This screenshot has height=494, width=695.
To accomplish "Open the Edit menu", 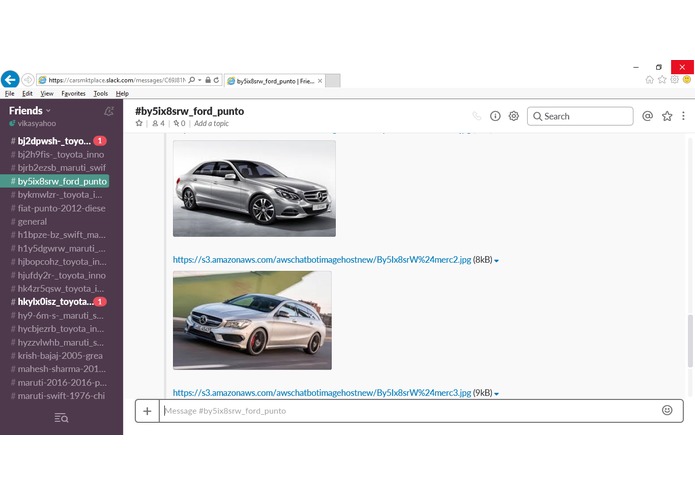I will click(27, 93).
